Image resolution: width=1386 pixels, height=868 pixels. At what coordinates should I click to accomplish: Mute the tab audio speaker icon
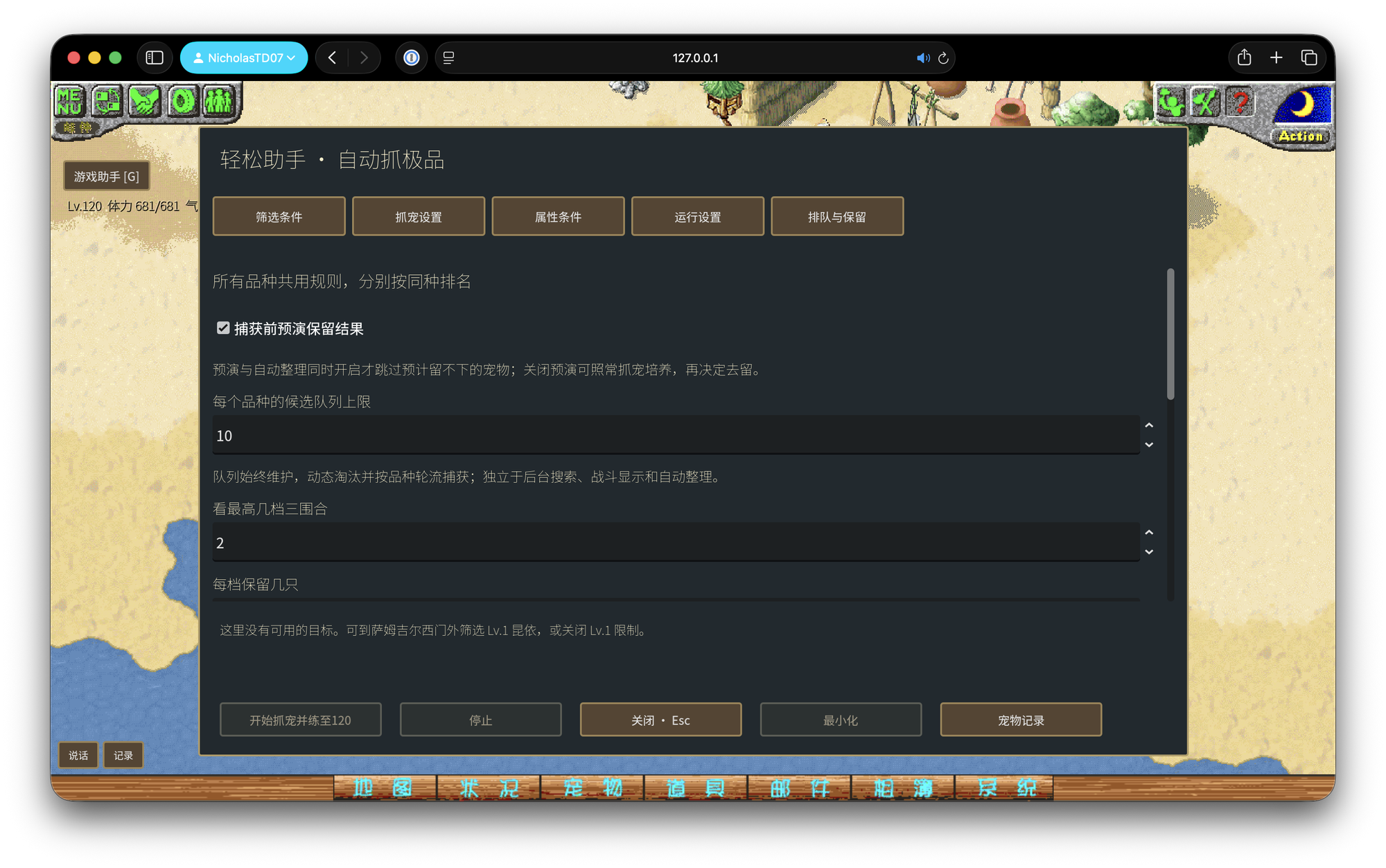pyautogui.click(x=922, y=58)
